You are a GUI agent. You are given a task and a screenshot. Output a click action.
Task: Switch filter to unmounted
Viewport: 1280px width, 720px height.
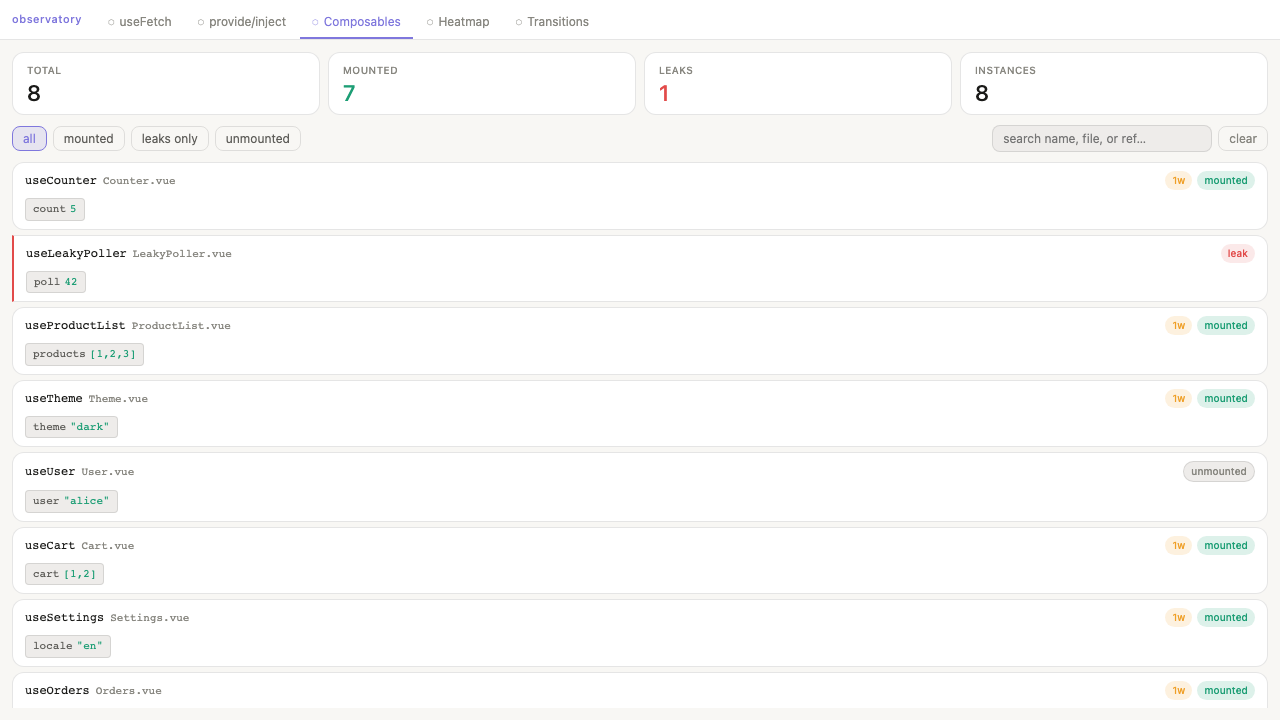[x=257, y=138]
